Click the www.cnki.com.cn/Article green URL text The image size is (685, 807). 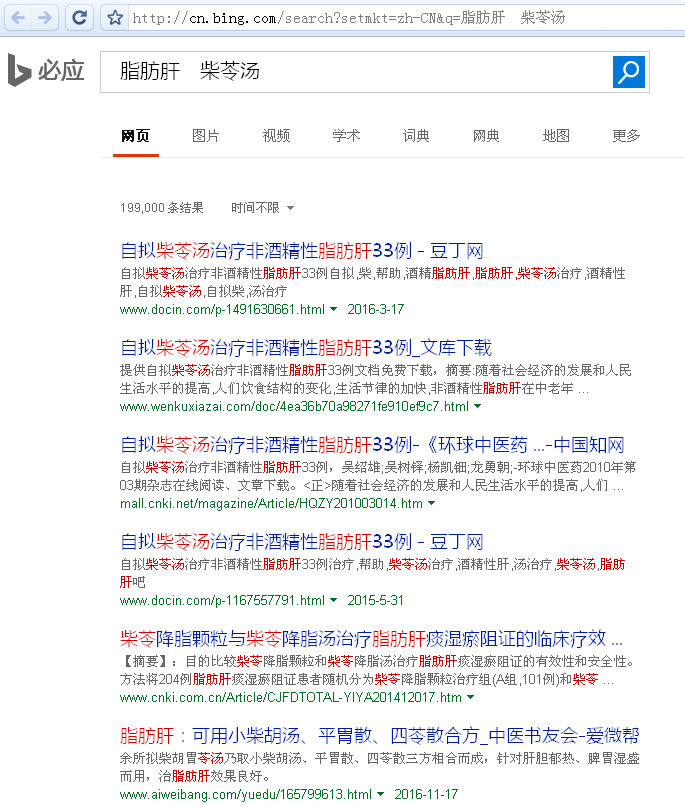coord(291,697)
